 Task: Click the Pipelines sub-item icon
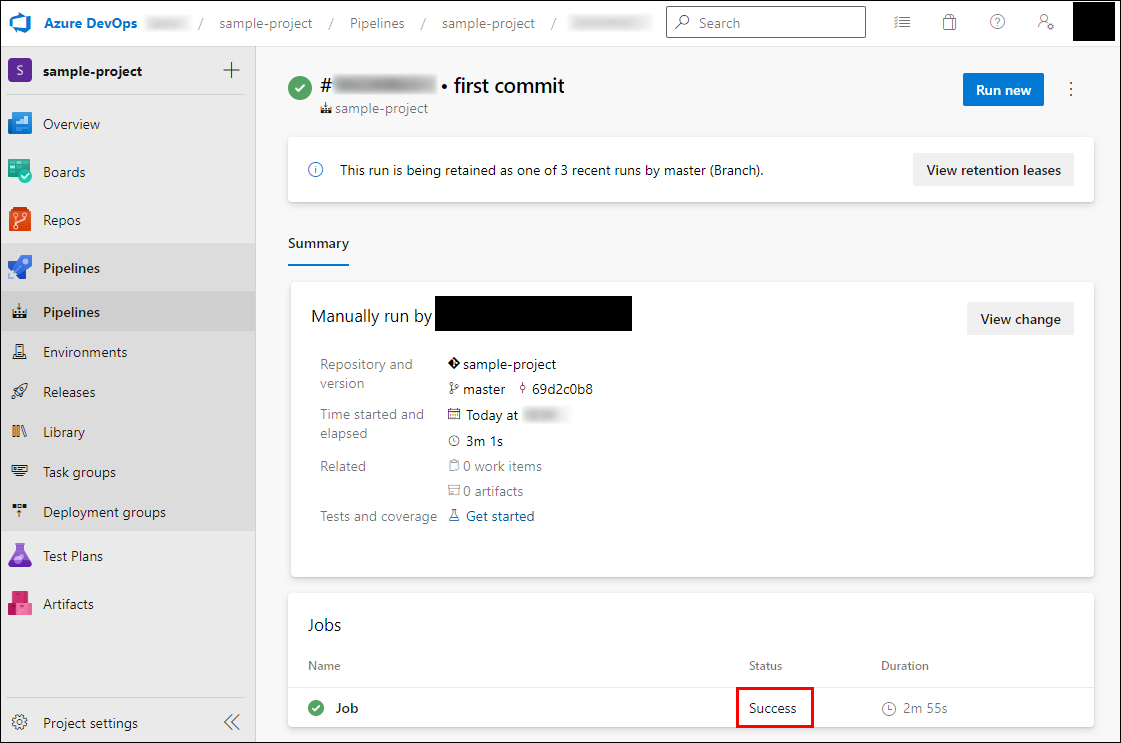point(19,312)
